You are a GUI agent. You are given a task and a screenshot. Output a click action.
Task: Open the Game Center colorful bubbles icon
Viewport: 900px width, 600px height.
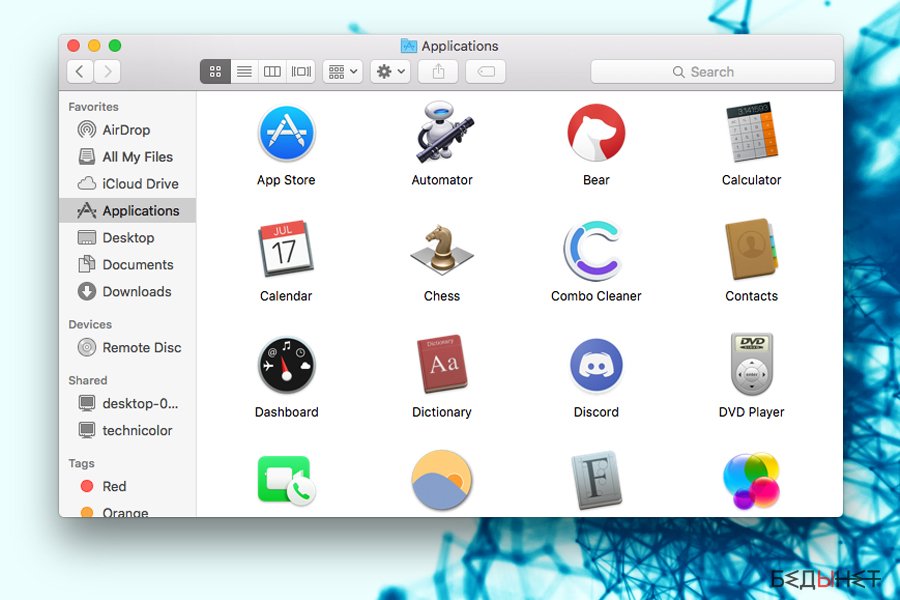pyautogui.click(x=751, y=480)
